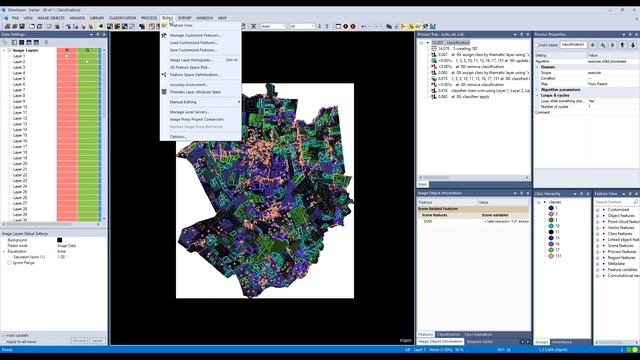Viewport: 640px width, 360px height.
Task: Click the add process green plus icon
Action: coord(593,45)
